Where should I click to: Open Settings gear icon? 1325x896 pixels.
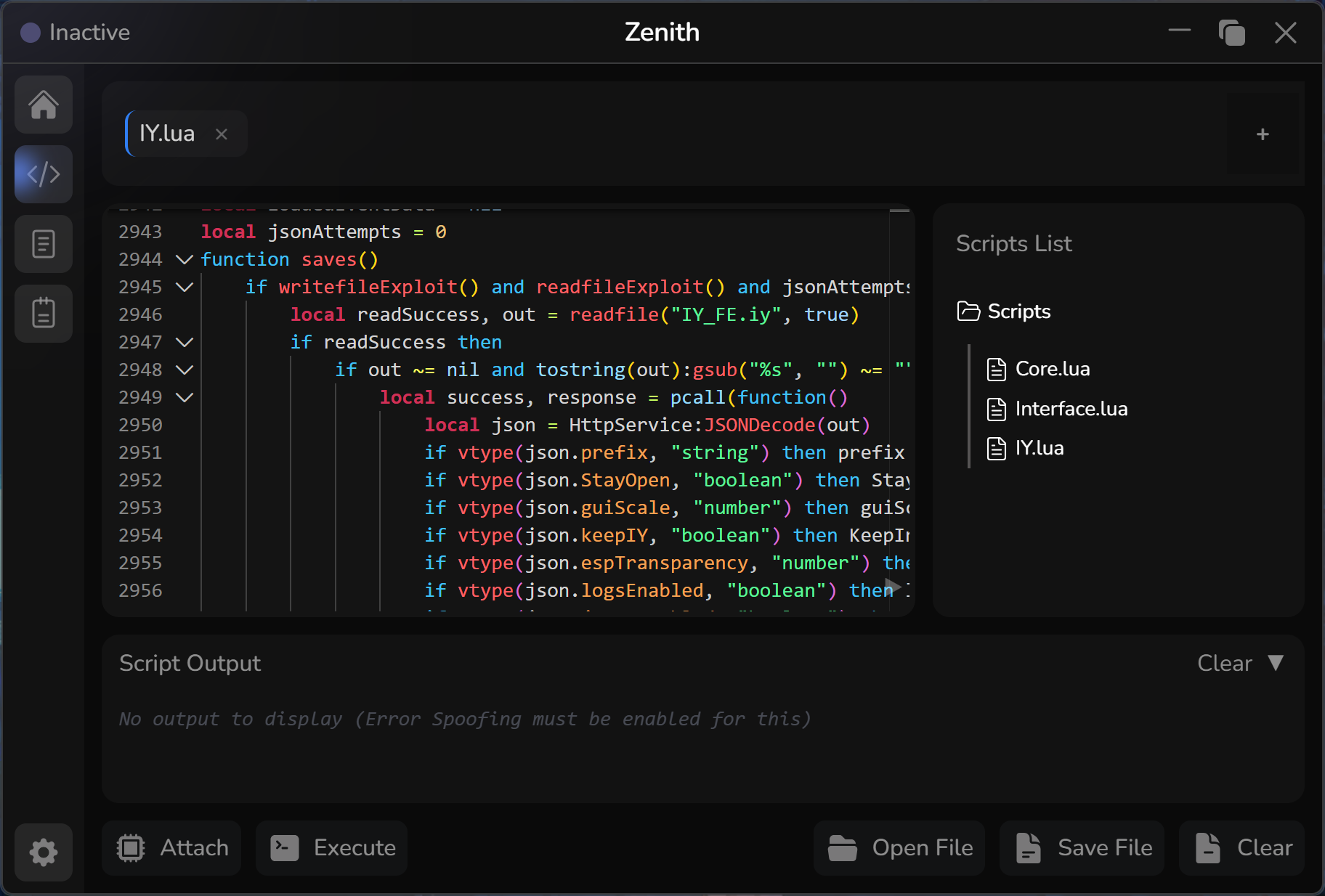(44, 852)
